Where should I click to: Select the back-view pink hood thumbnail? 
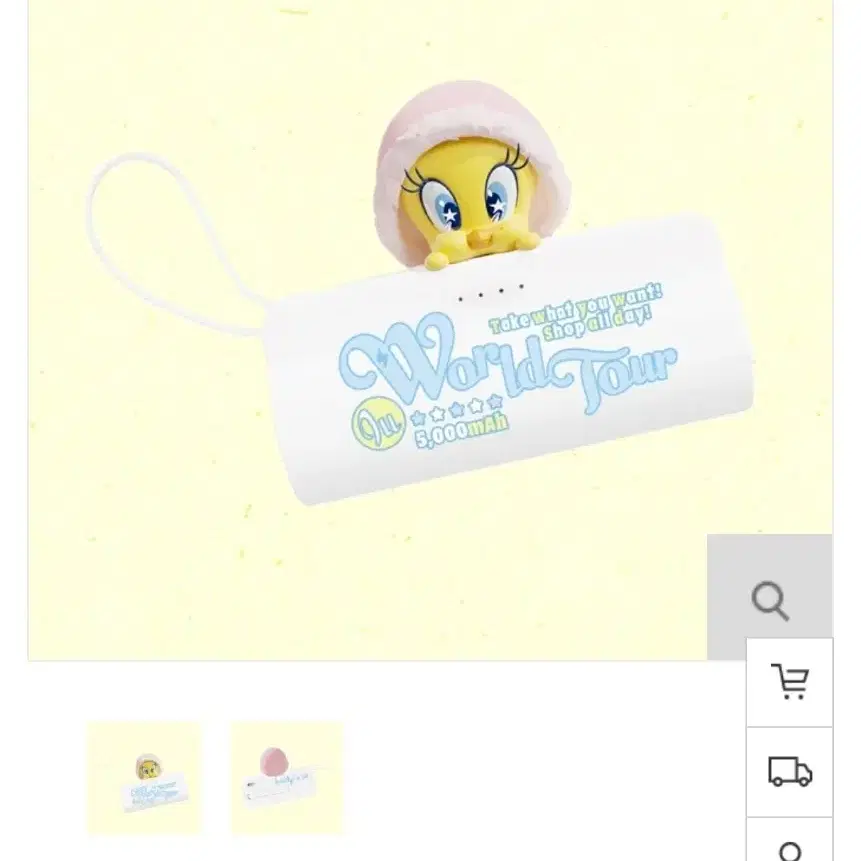(287, 778)
